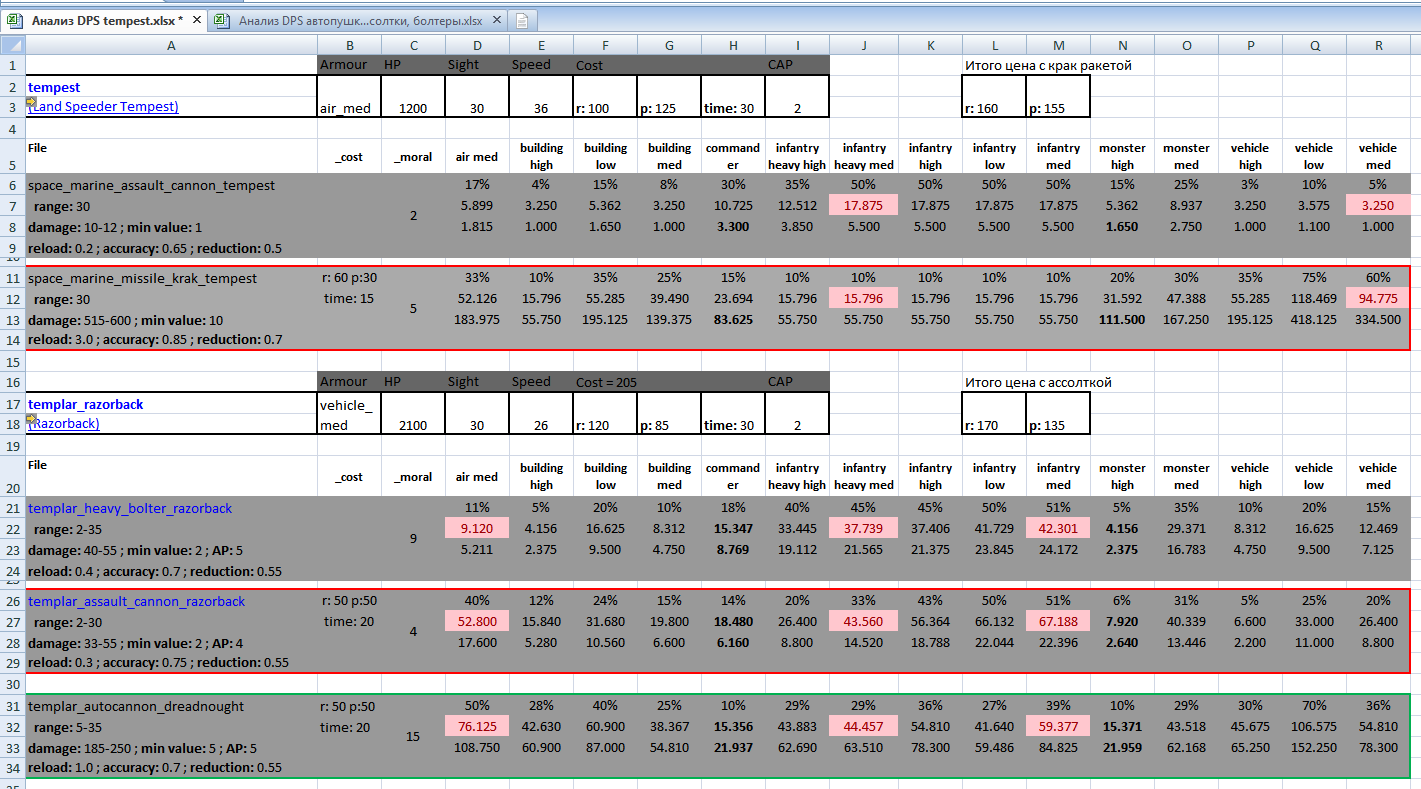Select 'damage: 33-55 ; min value: 2 ; AP: 4' cell
The image size is (1421, 789).
171,642
